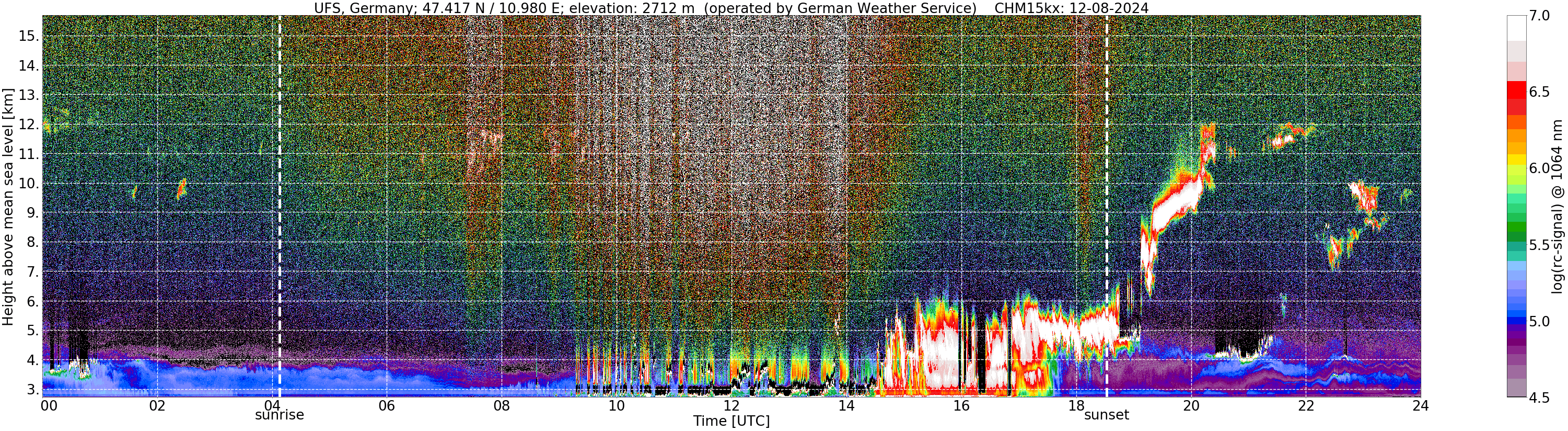Click the height tick '10.' on the y-axis
Image resolution: width=1568 pixels, height=431 pixels.
(x=29, y=184)
